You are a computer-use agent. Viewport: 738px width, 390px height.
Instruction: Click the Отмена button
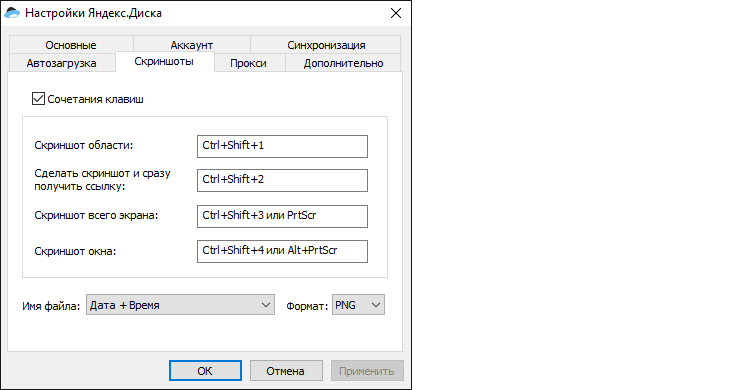point(286,371)
